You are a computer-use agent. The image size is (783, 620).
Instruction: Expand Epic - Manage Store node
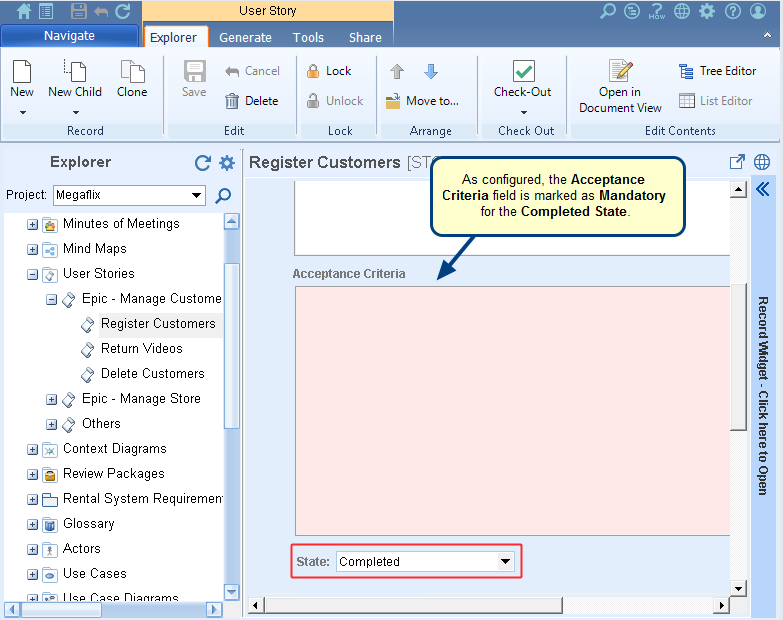click(51, 399)
